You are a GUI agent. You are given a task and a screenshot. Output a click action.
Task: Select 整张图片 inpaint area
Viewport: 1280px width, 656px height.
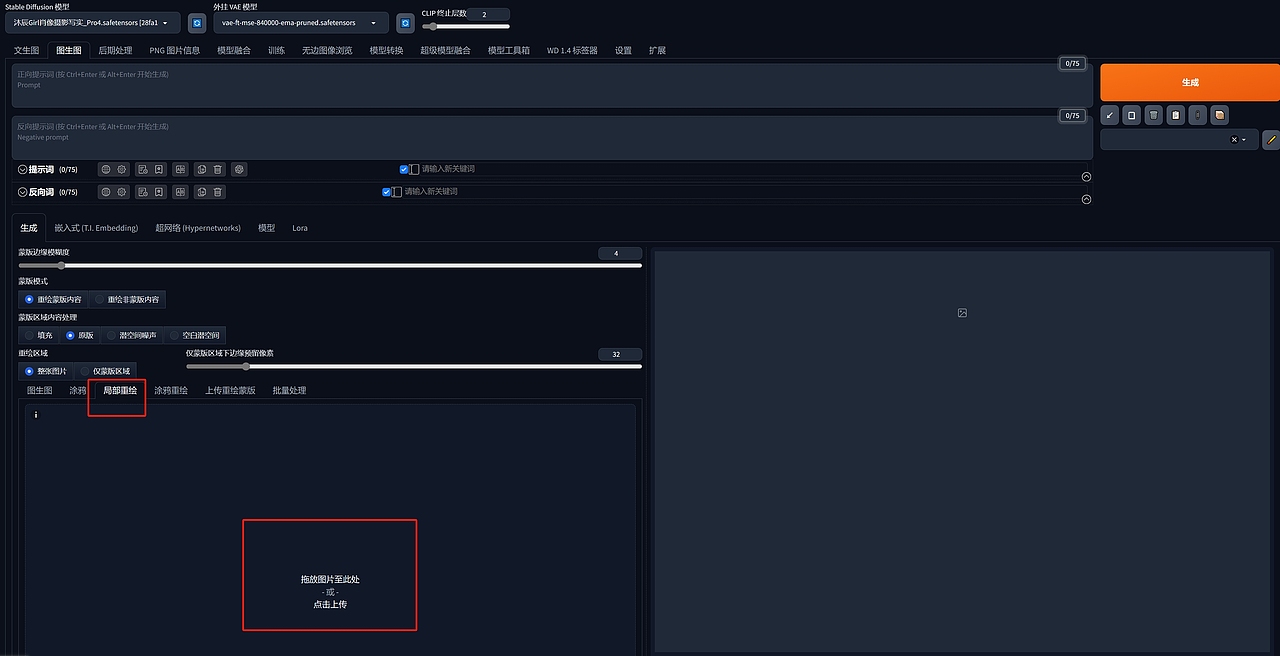coord(46,371)
